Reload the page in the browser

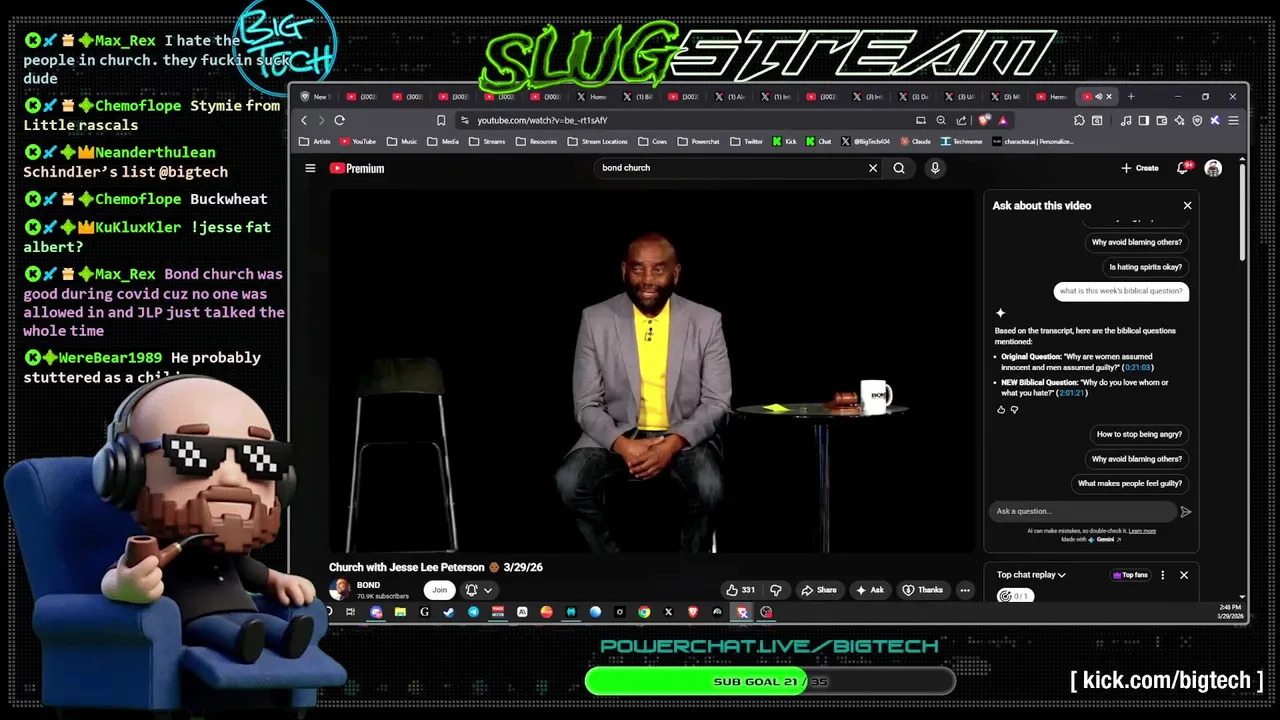pyautogui.click(x=339, y=120)
